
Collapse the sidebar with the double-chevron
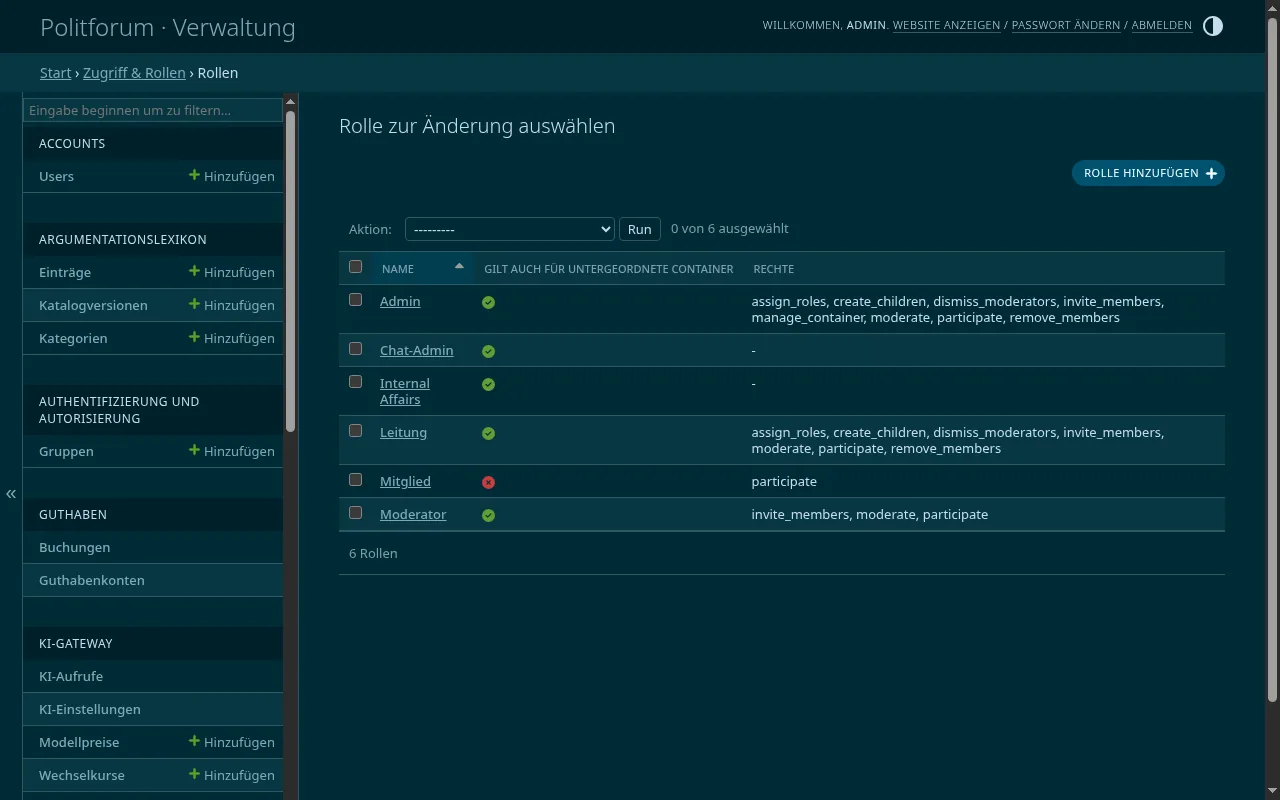coord(11,493)
